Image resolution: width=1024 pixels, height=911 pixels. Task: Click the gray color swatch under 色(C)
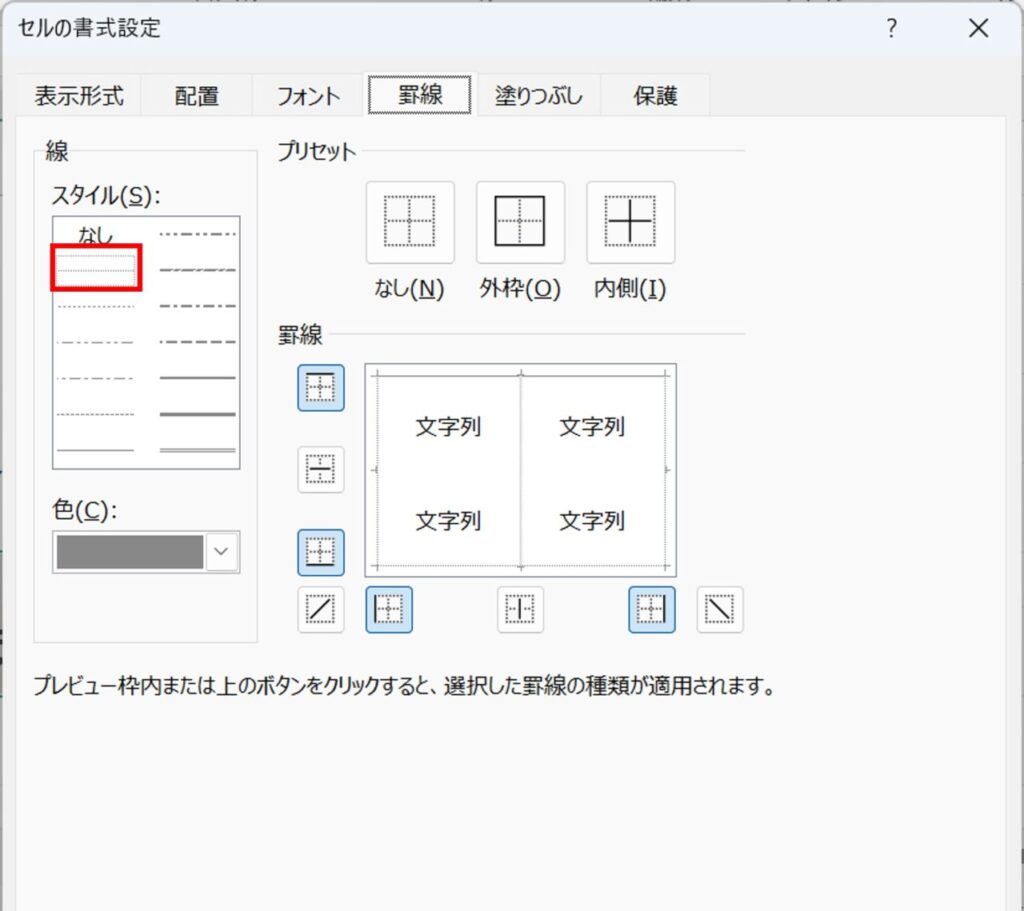click(x=130, y=552)
